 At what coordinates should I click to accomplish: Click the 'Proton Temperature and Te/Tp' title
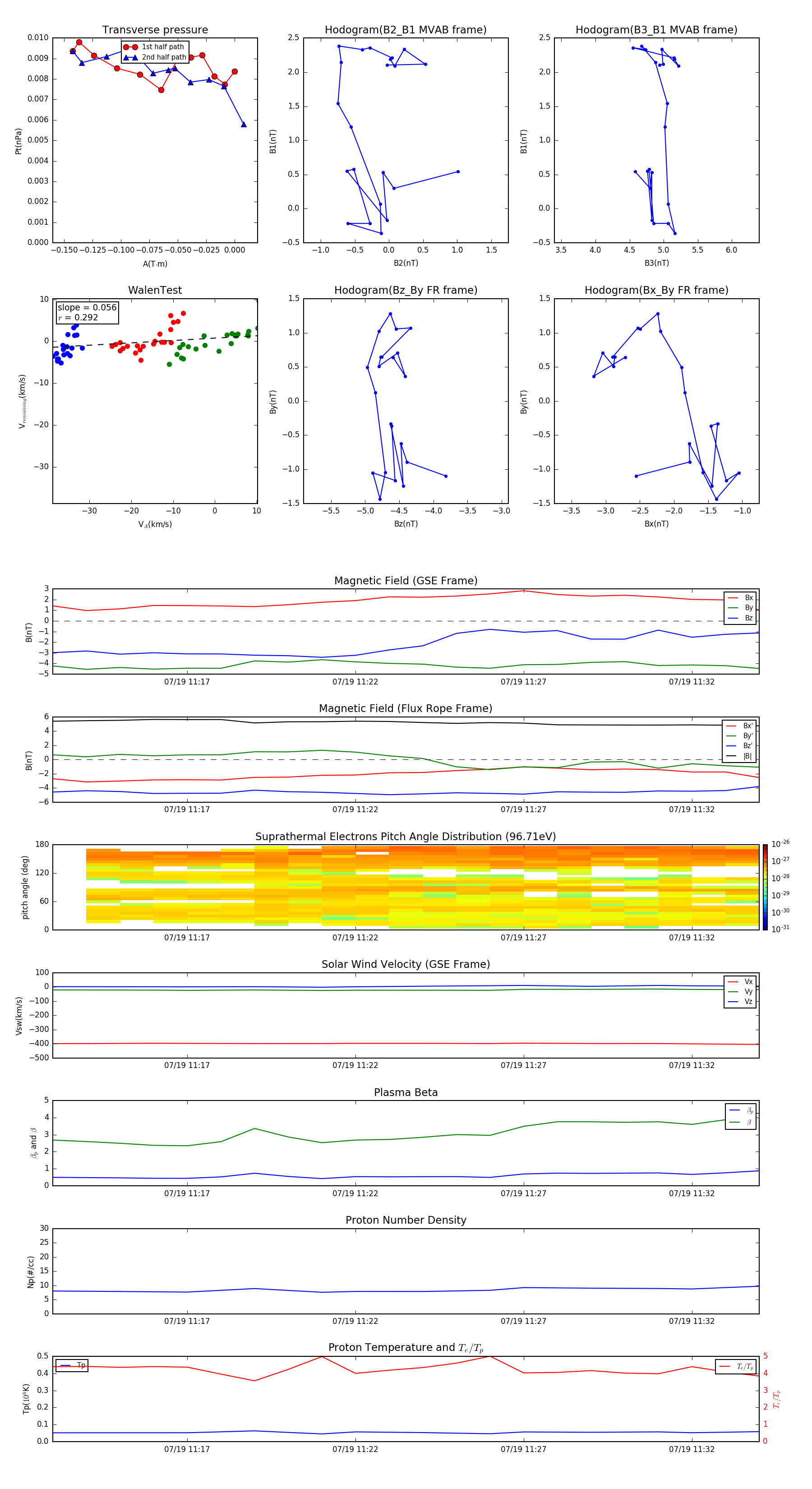point(406,1349)
